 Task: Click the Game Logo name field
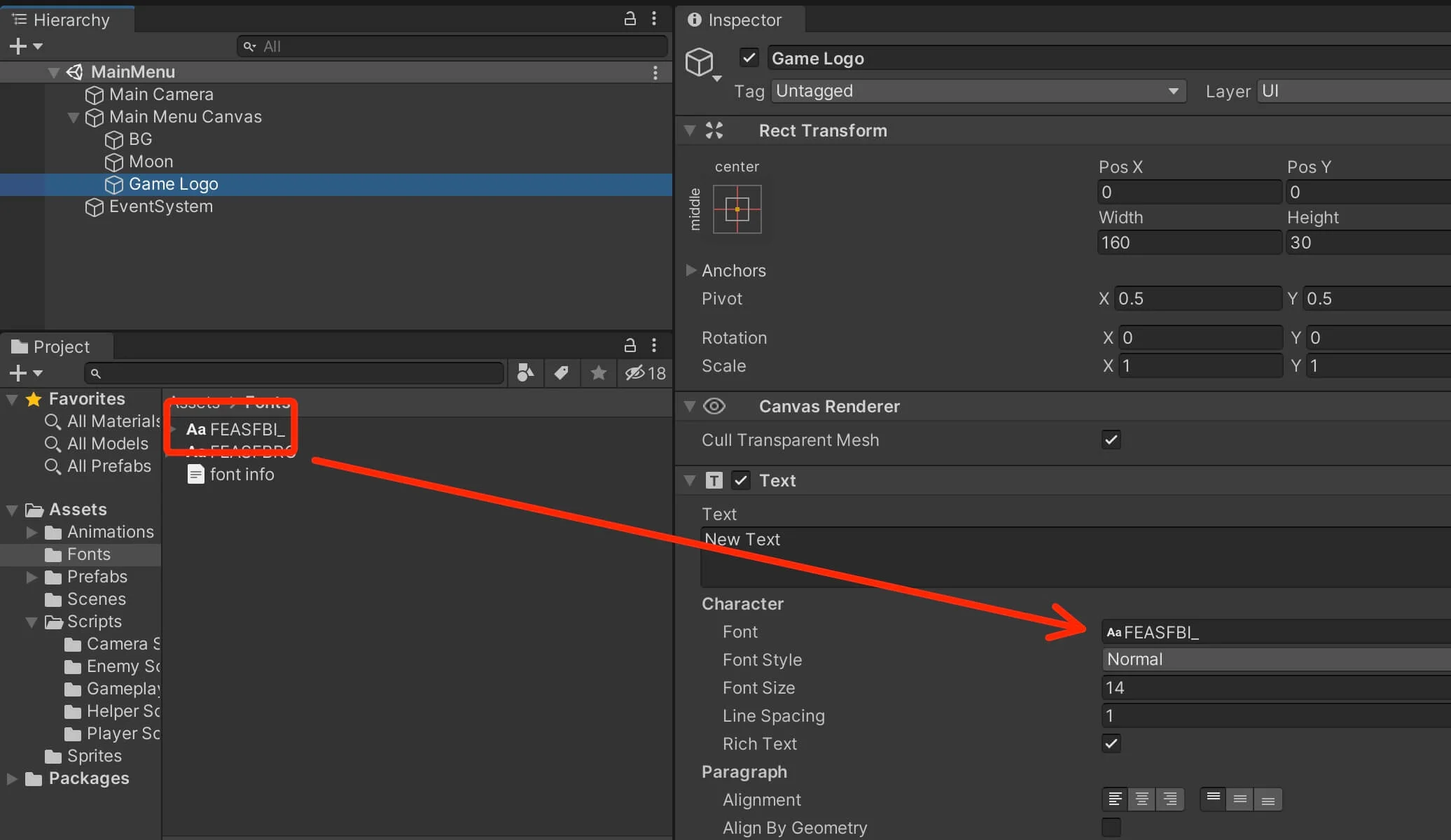pos(1109,58)
